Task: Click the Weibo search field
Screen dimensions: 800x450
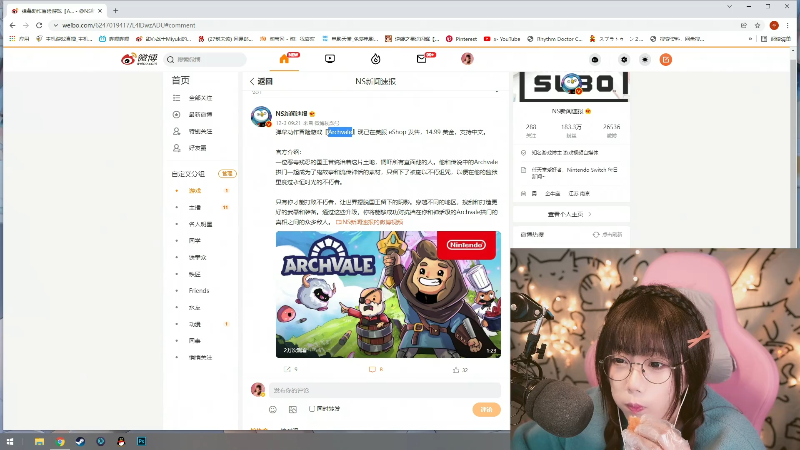Action: coord(205,60)
